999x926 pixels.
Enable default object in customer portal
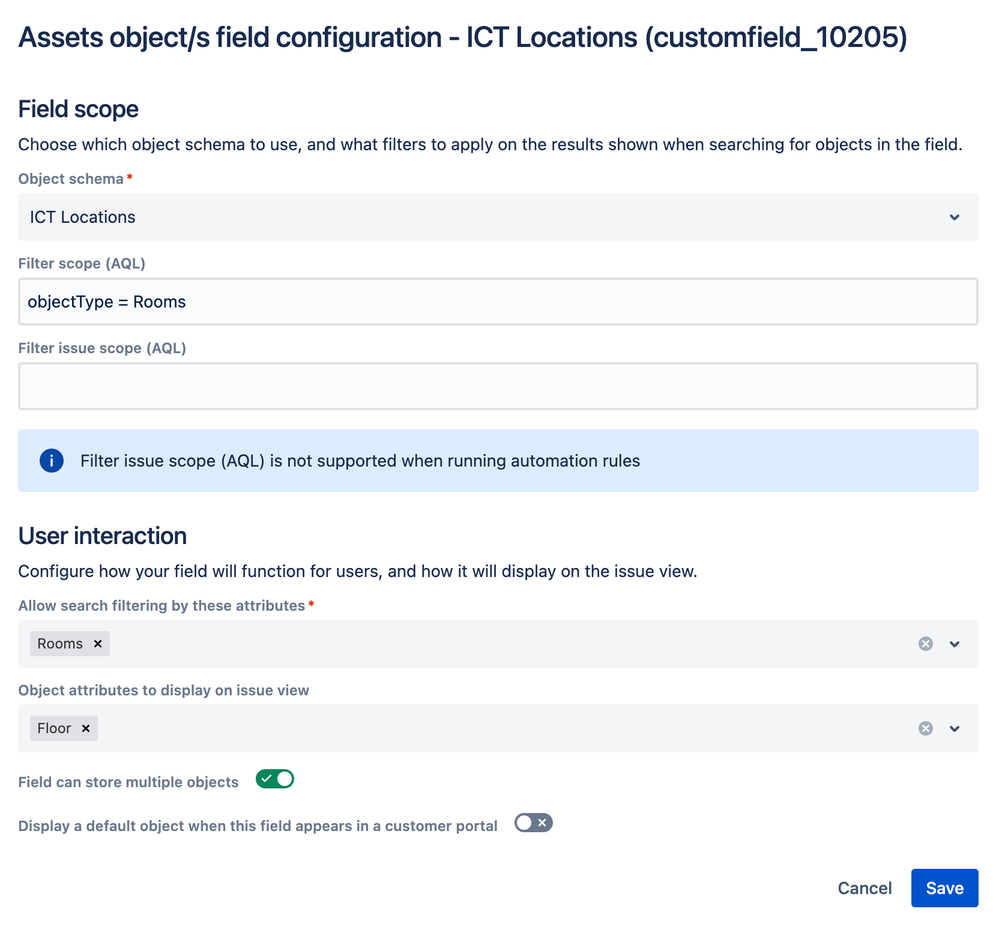point(533,823)
